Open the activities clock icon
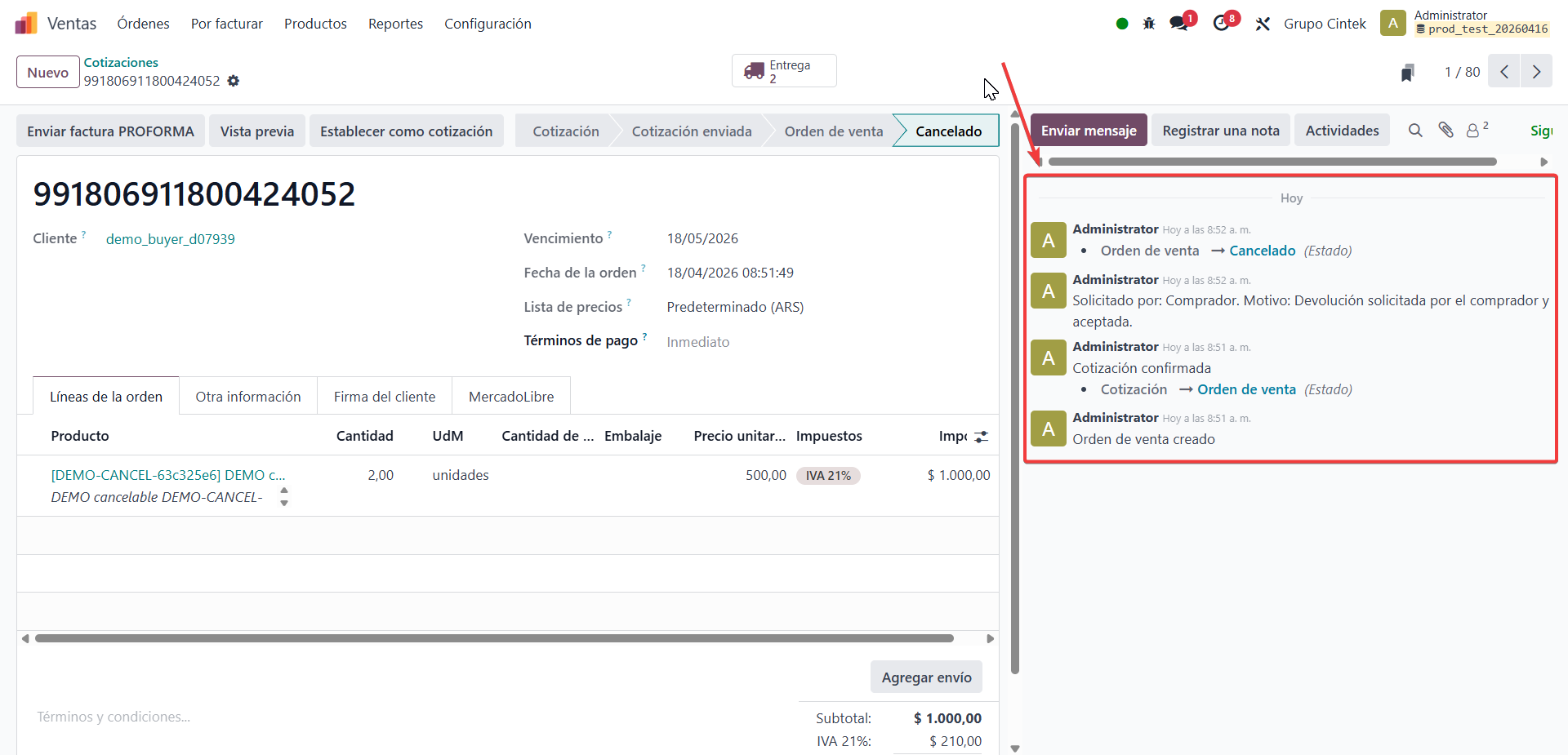The height and width of the screenshot is (755, 1568). pyautogui.click(x=1222, y=24)
